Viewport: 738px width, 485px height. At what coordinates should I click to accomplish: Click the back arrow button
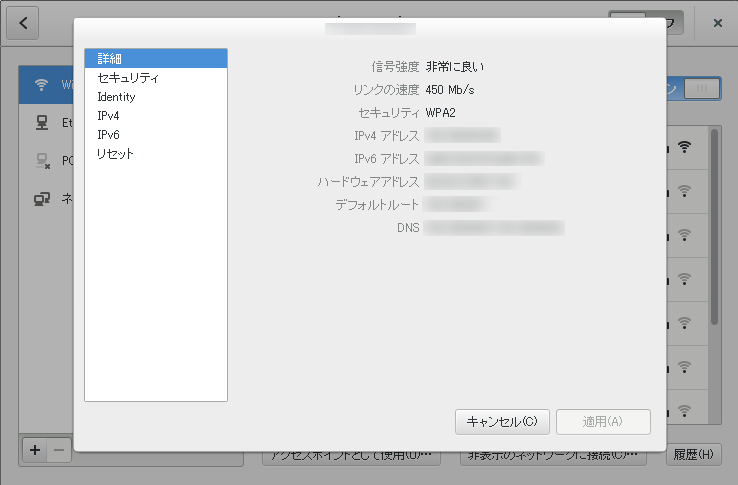point(23,23)
